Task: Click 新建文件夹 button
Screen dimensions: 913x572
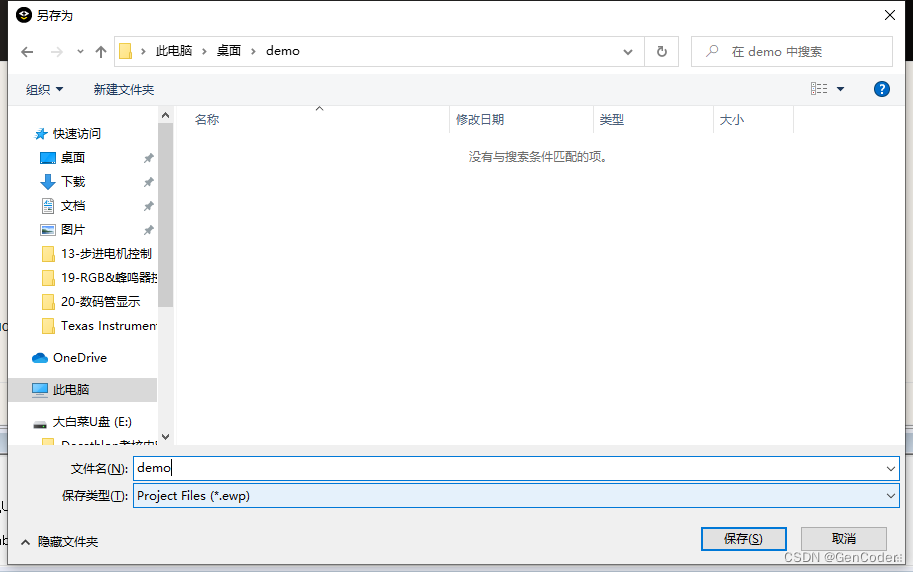Action: (x=124, y=90)
